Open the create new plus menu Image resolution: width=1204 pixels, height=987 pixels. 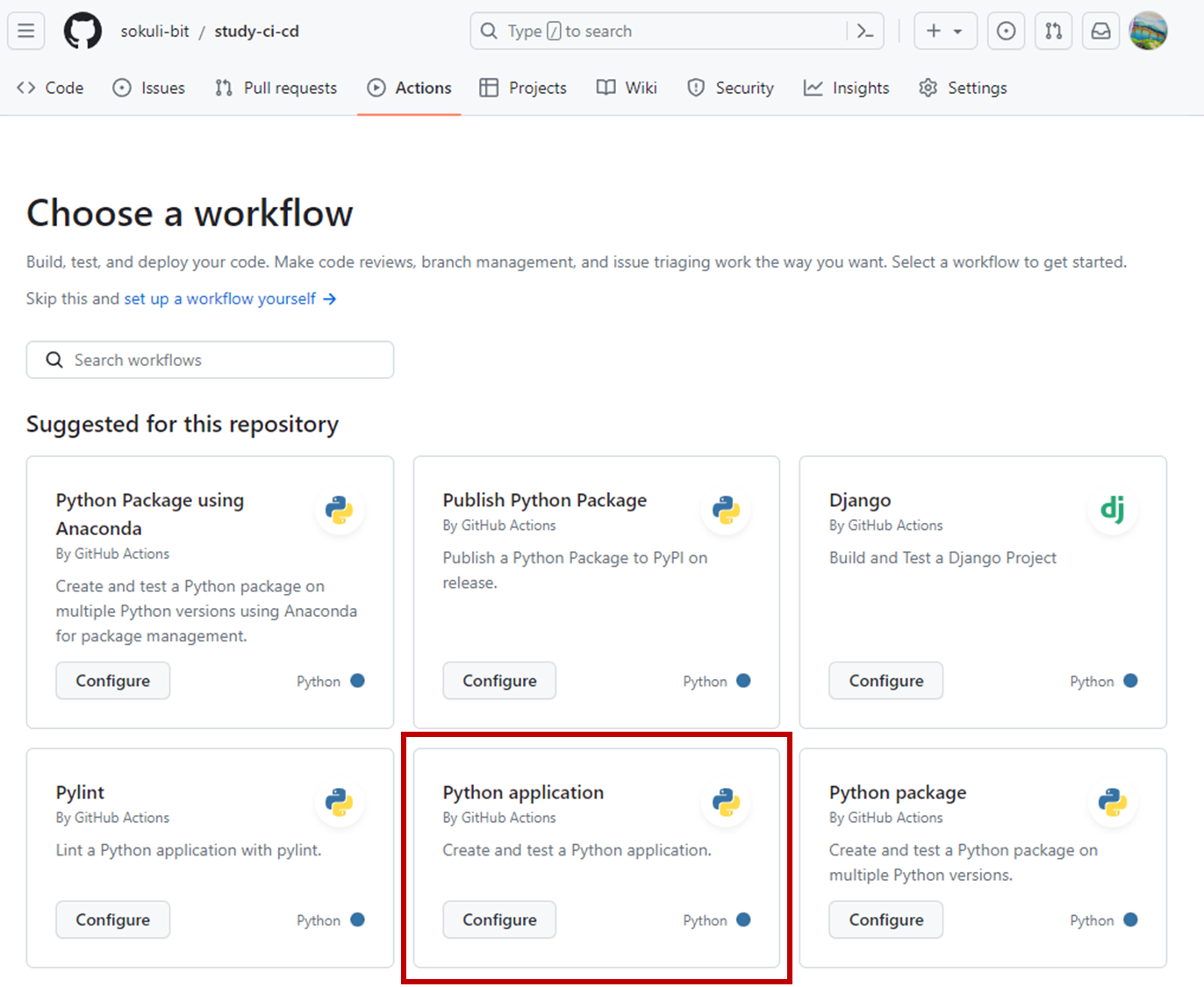[x=944, y=31]
